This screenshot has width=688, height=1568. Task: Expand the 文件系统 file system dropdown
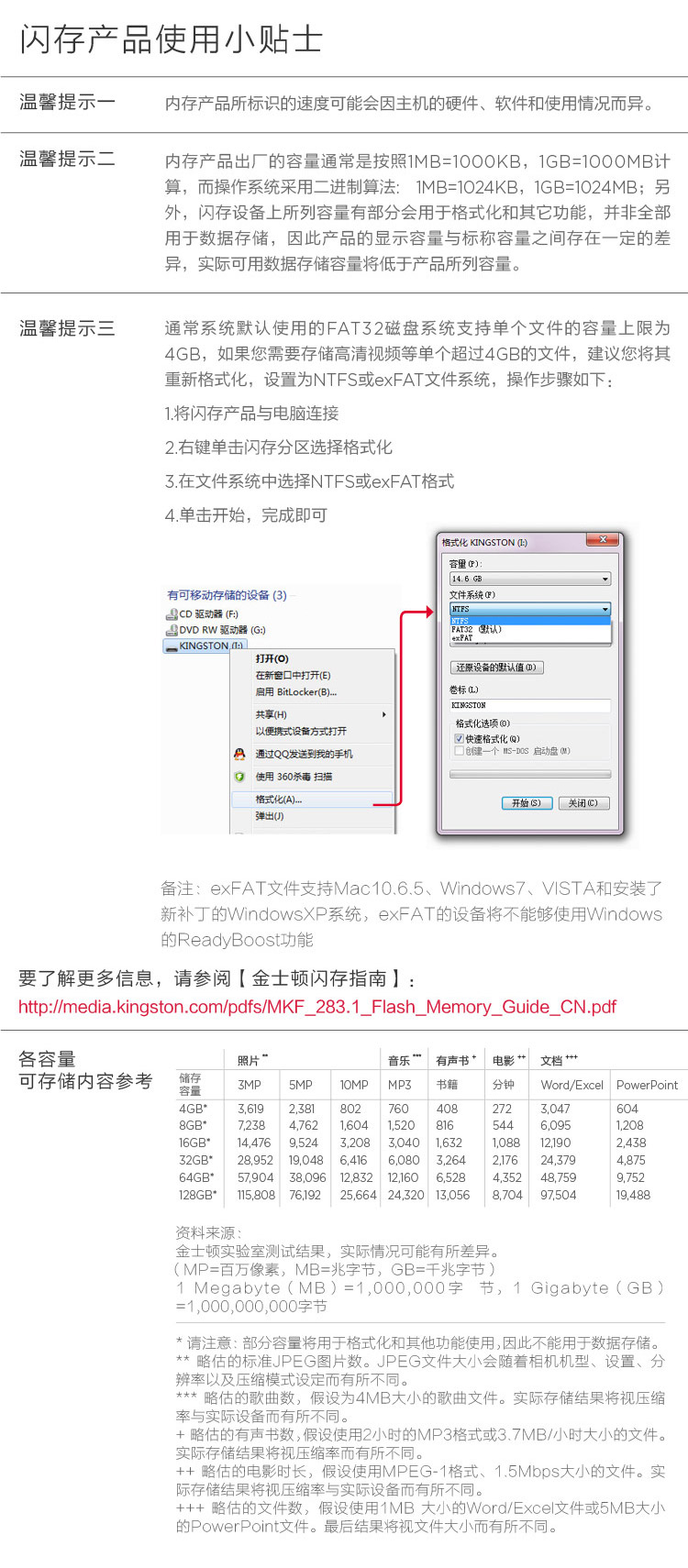tap(529, 609)
